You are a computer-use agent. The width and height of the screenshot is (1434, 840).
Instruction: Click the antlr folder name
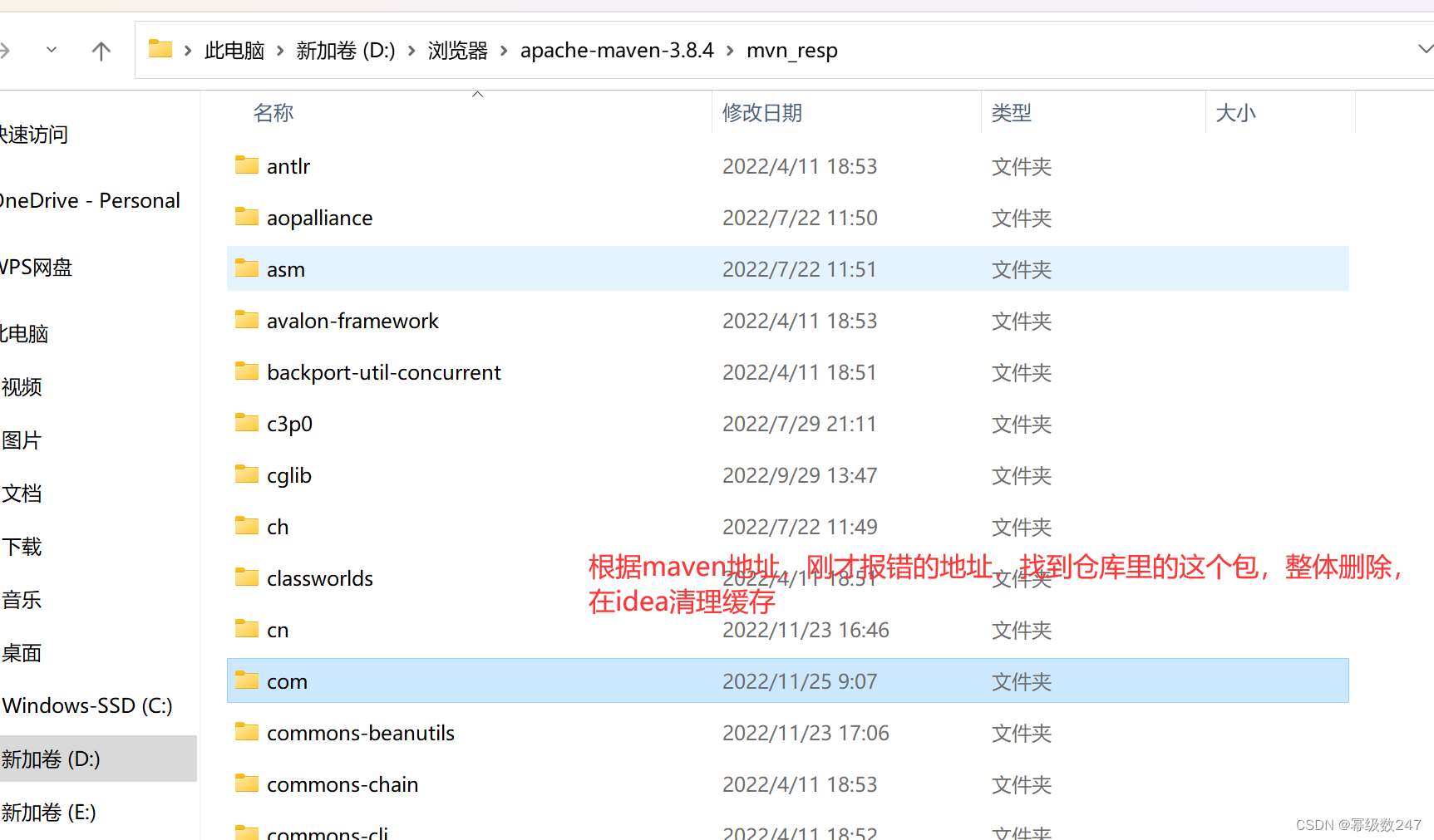pyautogui.click(x=288, y=166)
